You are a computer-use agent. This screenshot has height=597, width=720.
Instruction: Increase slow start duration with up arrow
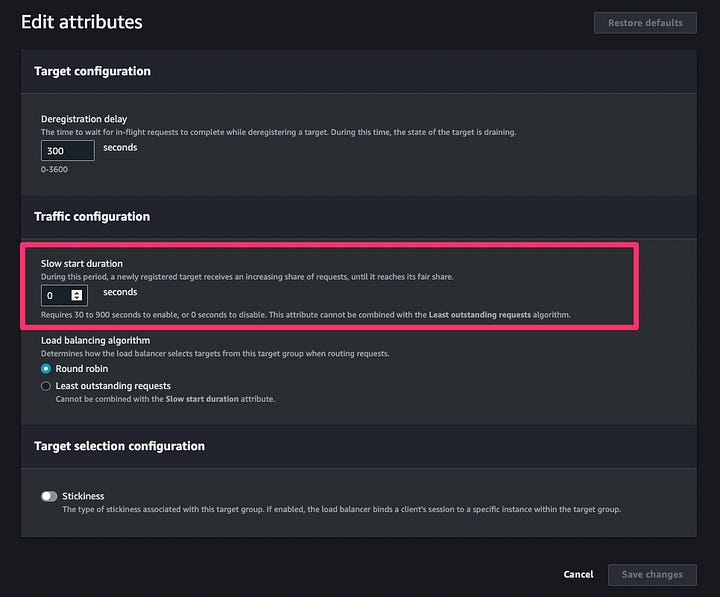tap(77, 293)
